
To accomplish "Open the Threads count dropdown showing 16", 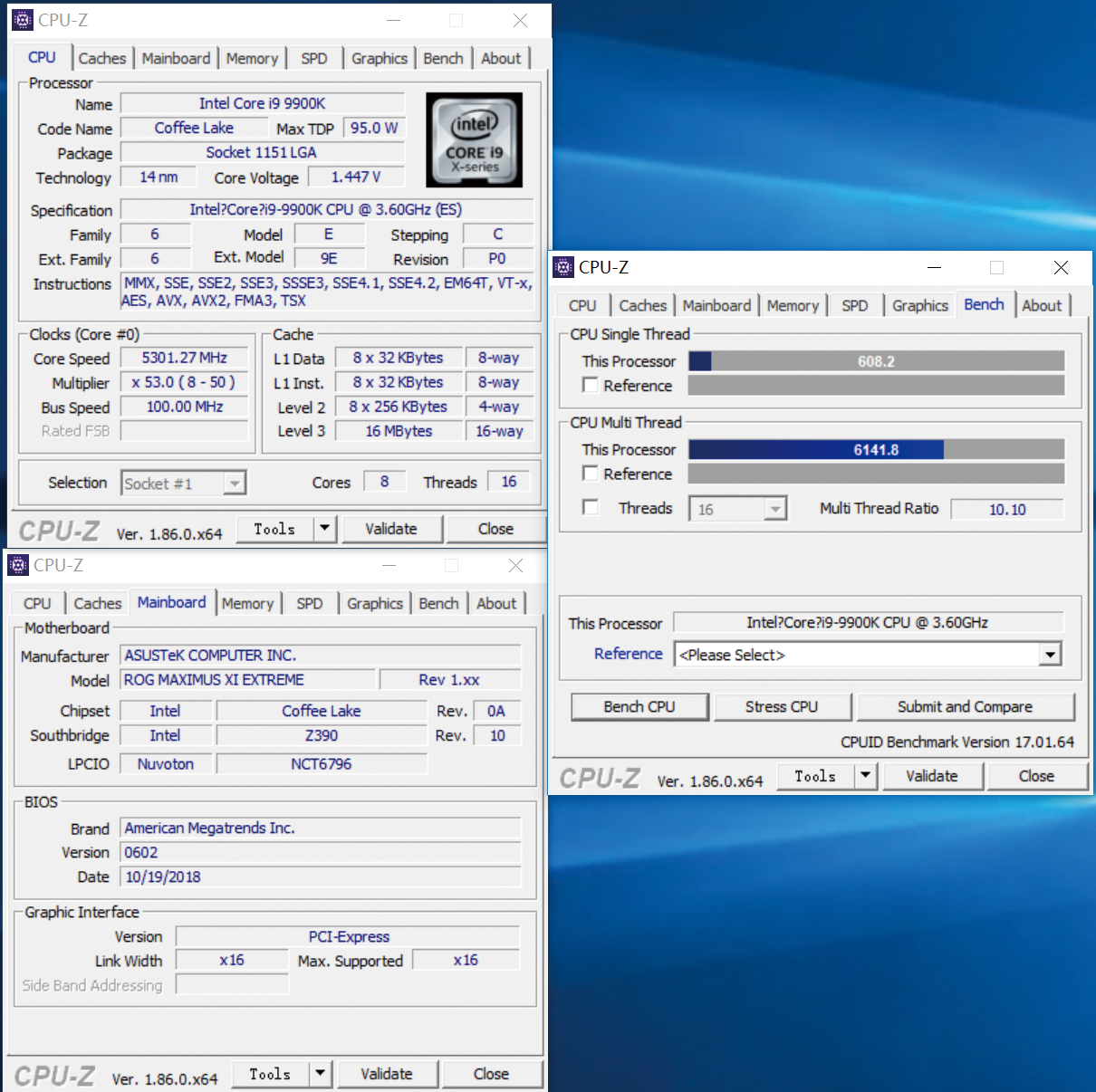I will 775,508.
